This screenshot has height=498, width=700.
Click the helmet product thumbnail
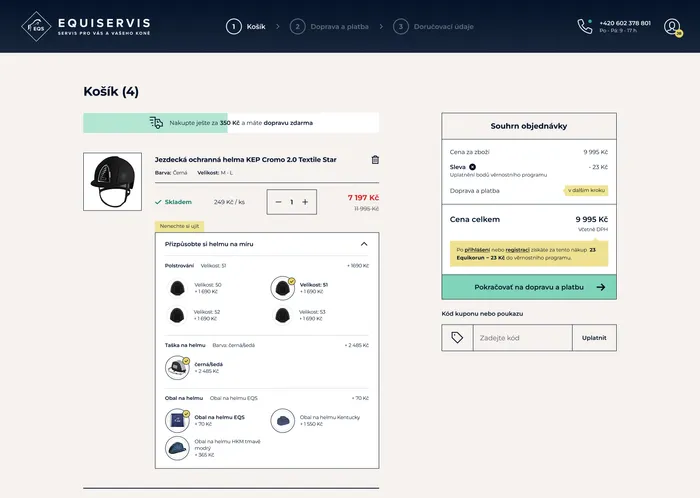(x=112, y=182)
